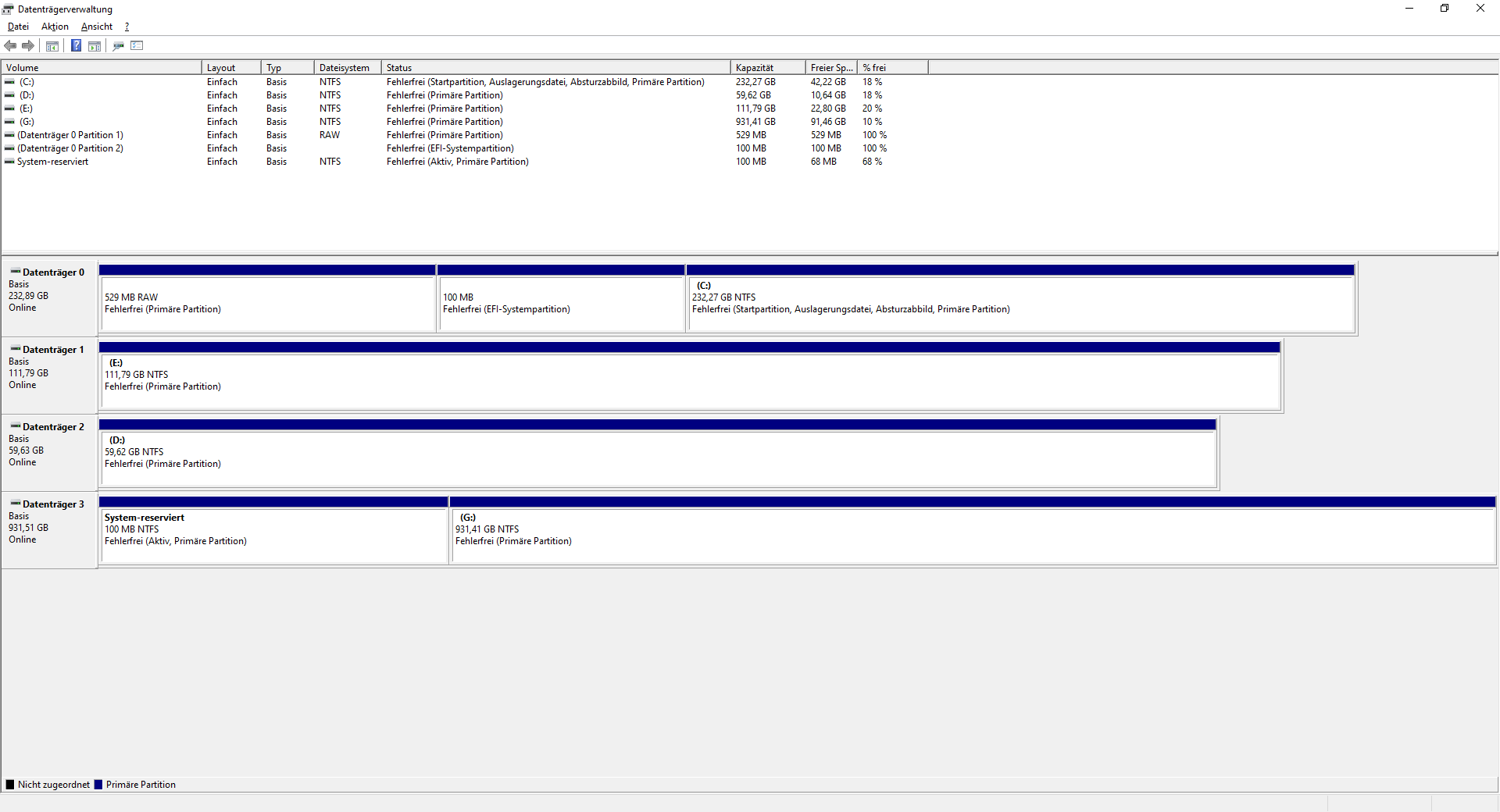Sort by the Freier Sp... column header
Viewport: 1500px width, 812px height.
831,68
